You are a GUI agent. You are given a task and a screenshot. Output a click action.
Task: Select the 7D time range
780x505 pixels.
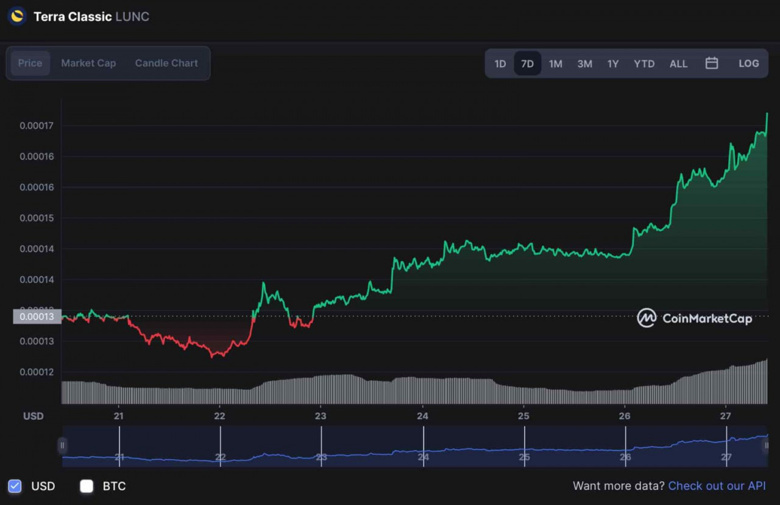[x=527, y=63]
